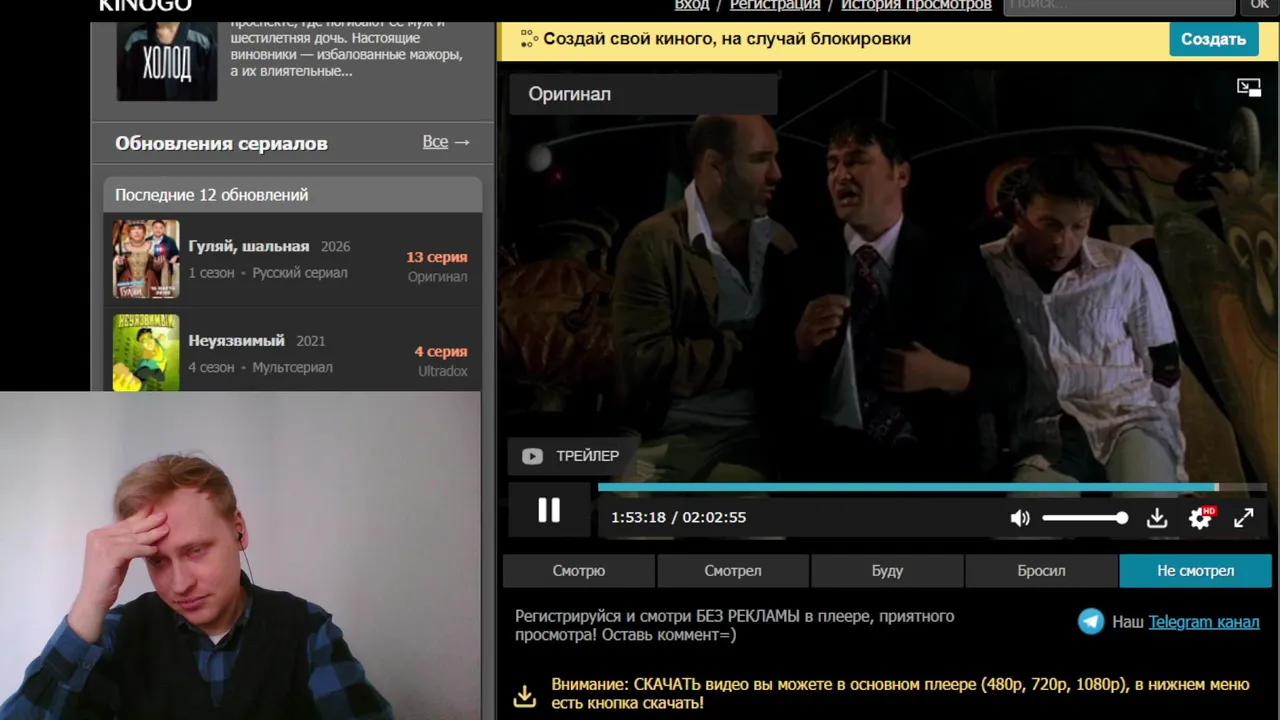Select the Буду watch status
Image resolution: width=1280 pixels, height=720 pixels.
tap(887, 571)
